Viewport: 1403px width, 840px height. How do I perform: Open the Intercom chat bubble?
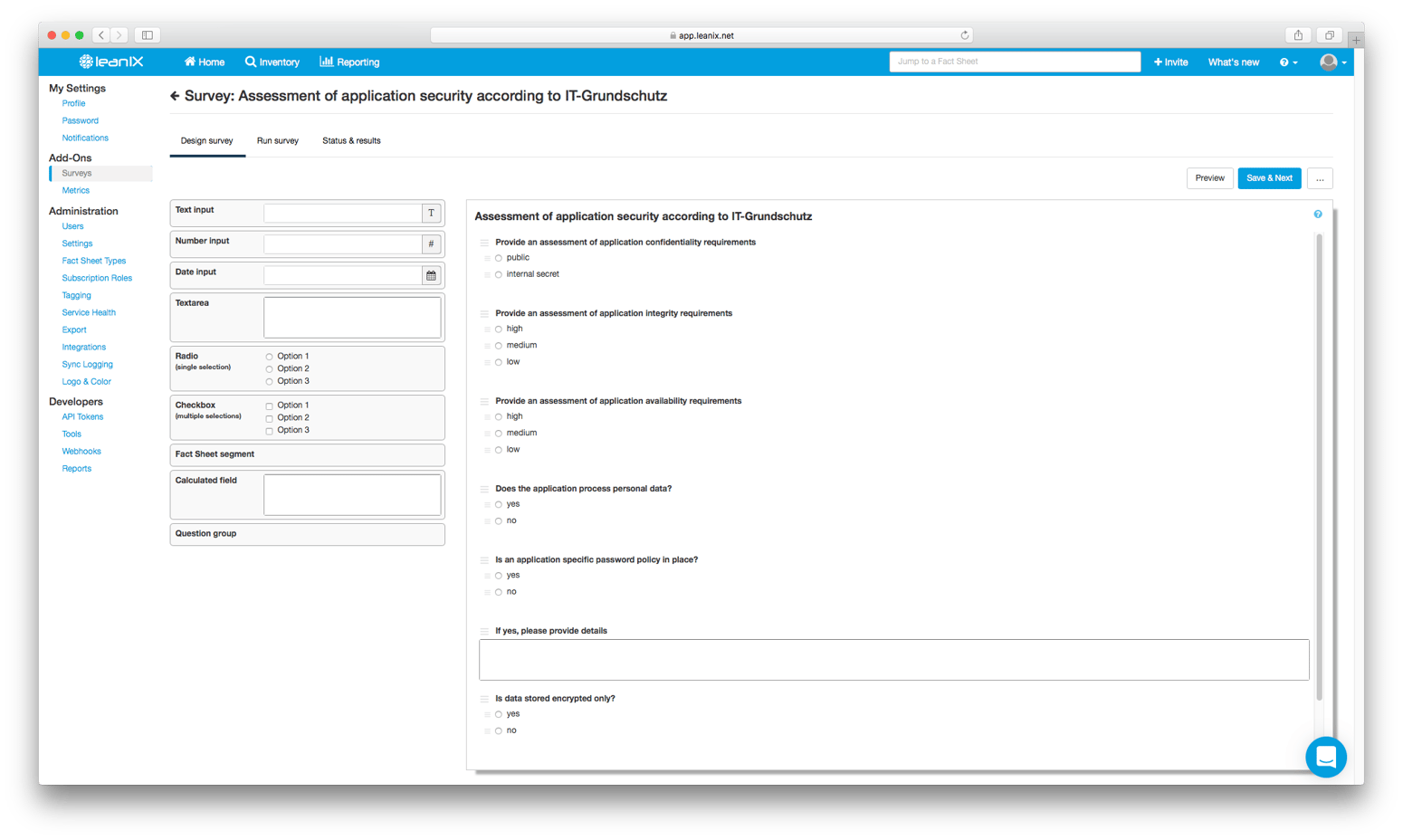tap(1326, 758)
